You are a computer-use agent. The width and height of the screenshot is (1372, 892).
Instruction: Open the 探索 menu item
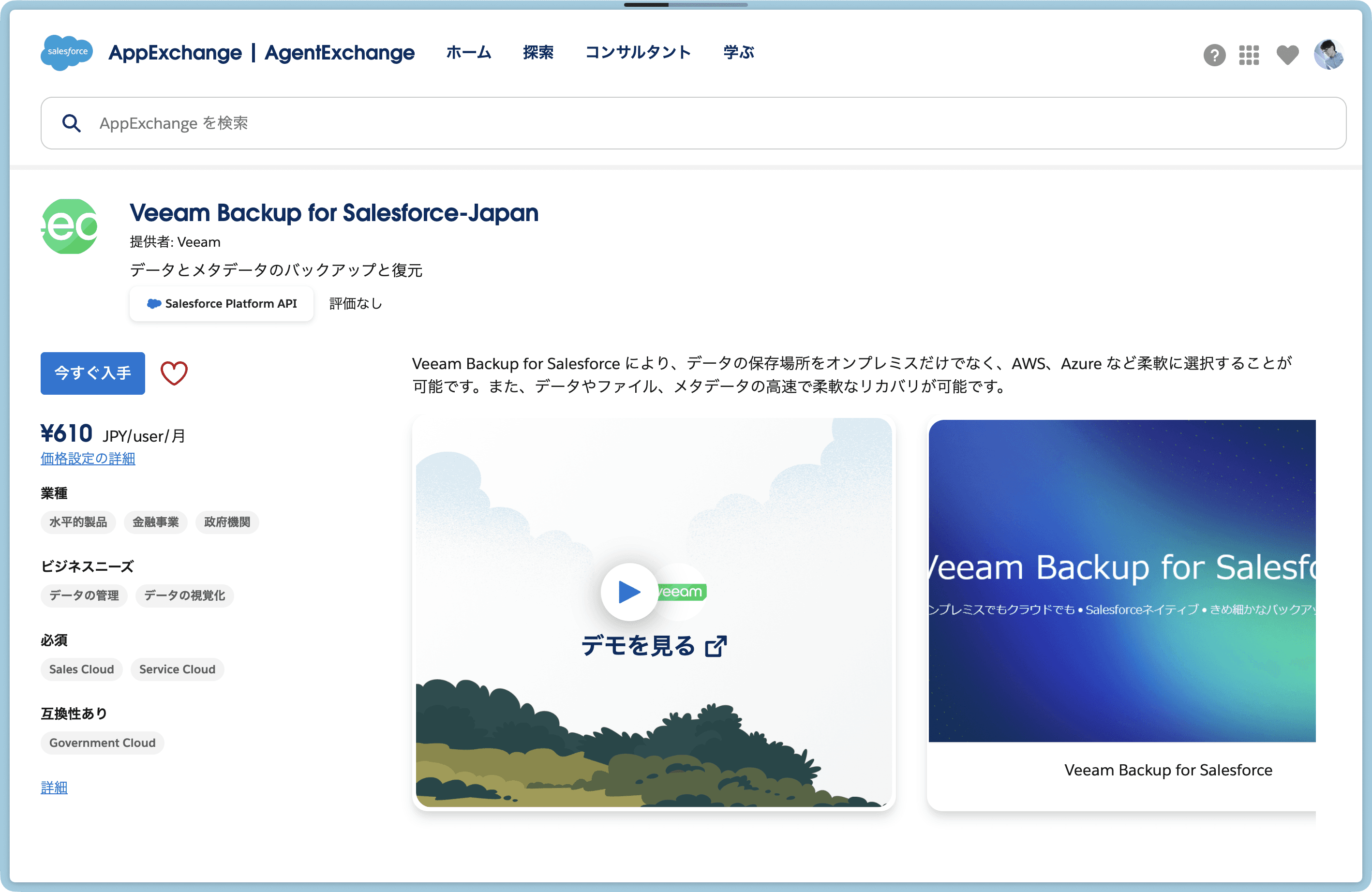[x=538, y=52]
